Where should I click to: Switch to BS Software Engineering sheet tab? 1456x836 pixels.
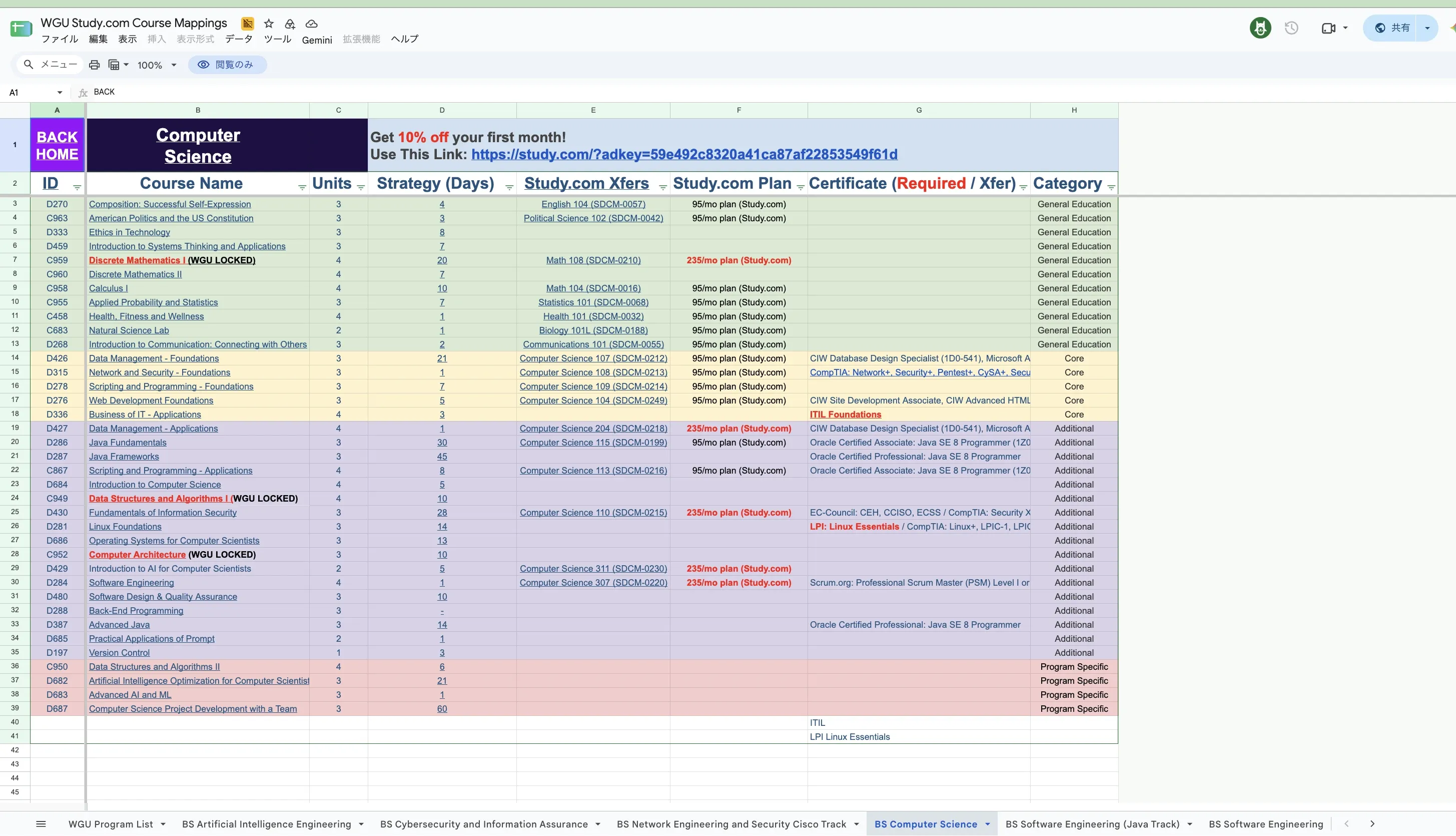click(x=1265, y=824)
